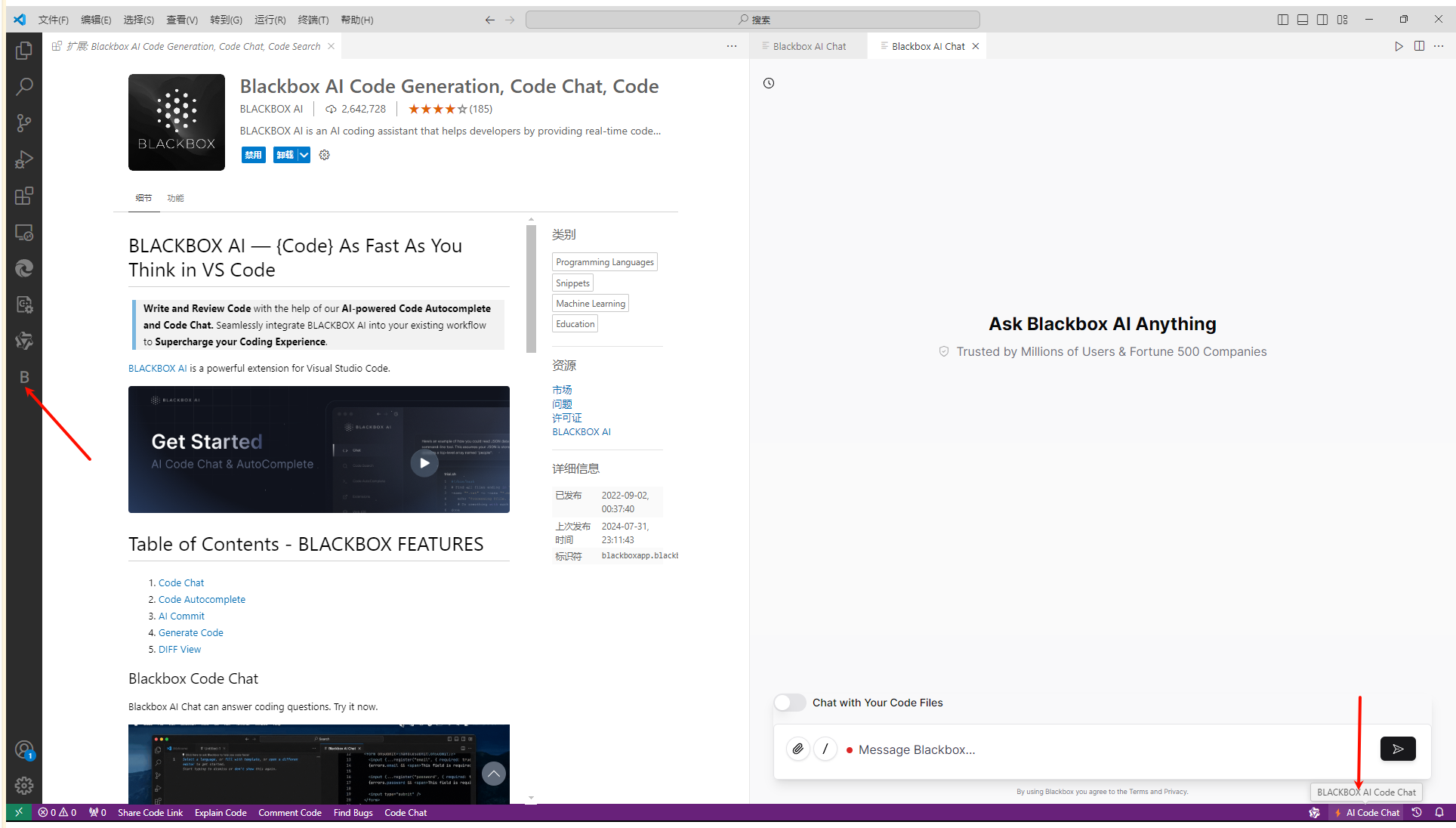Click Explain Code in status bar
Screen dimensions: 1456x828
221,813
